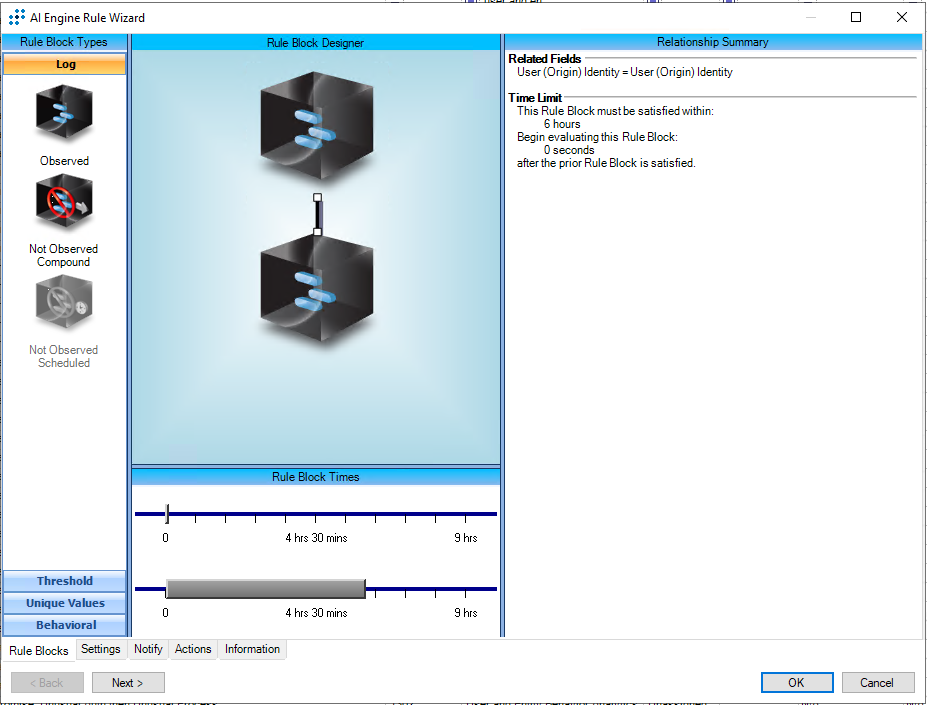Select the Not Observed Scheduled block icon
This screenshot has height=705, width=927.
click(x=64, y=304)
